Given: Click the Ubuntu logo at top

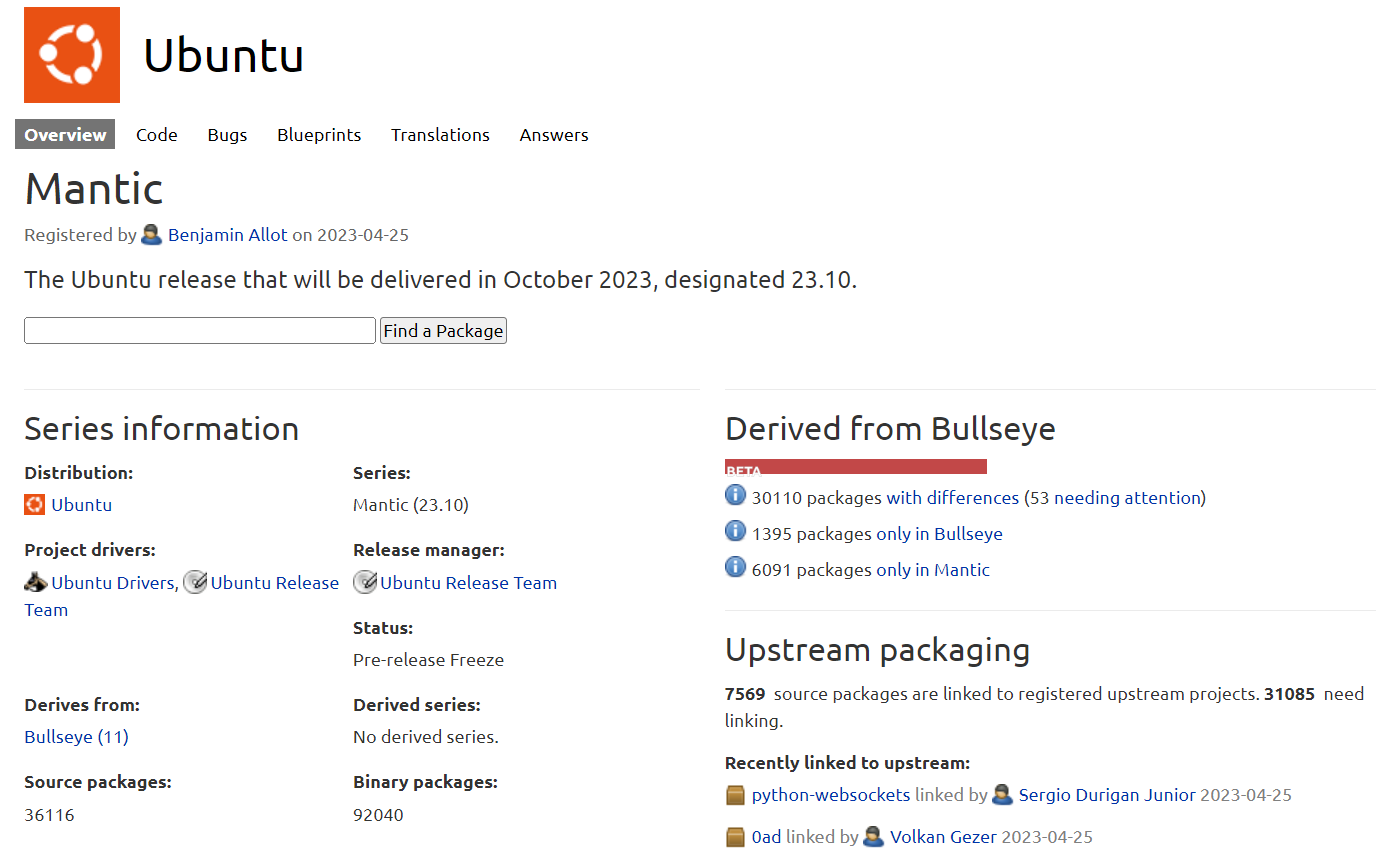Looking at the screenshot, I should (x=72, y=55).
